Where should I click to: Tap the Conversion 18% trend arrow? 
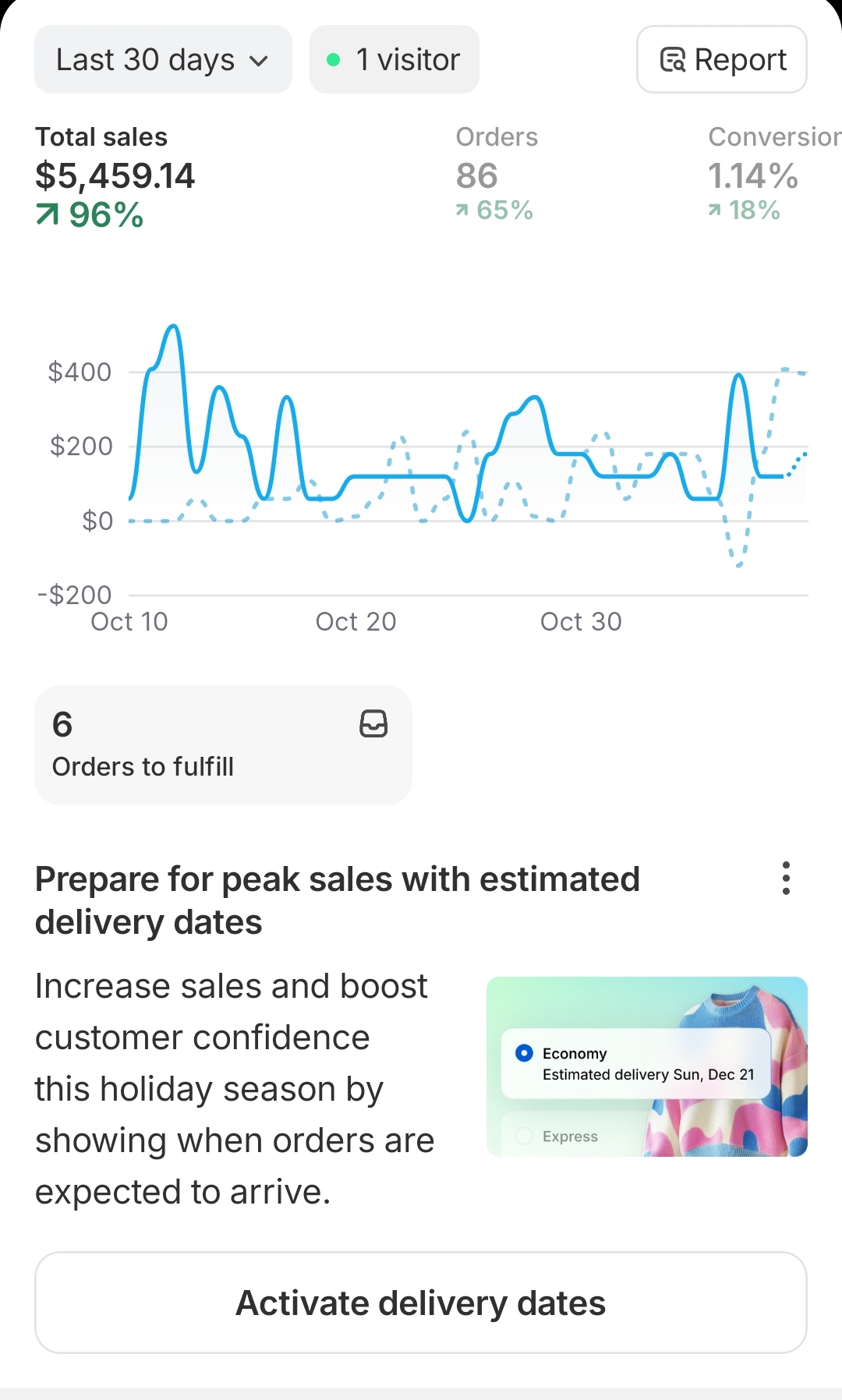click(x=714, y=210)
